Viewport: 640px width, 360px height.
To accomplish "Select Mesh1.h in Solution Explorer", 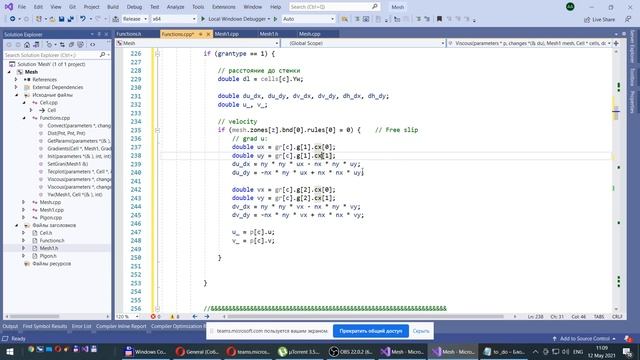I will coord(49,248).
